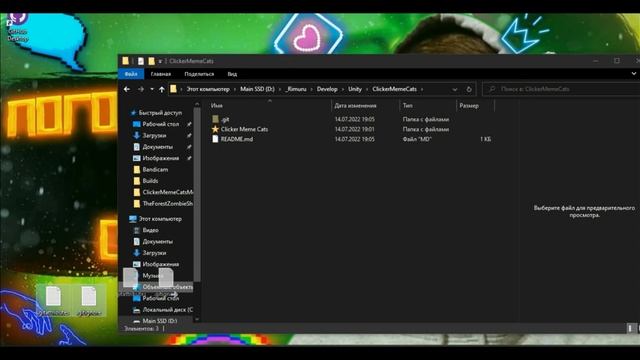
Task: Open the Файл ribbon tab
Action: [x=131, y=74]
